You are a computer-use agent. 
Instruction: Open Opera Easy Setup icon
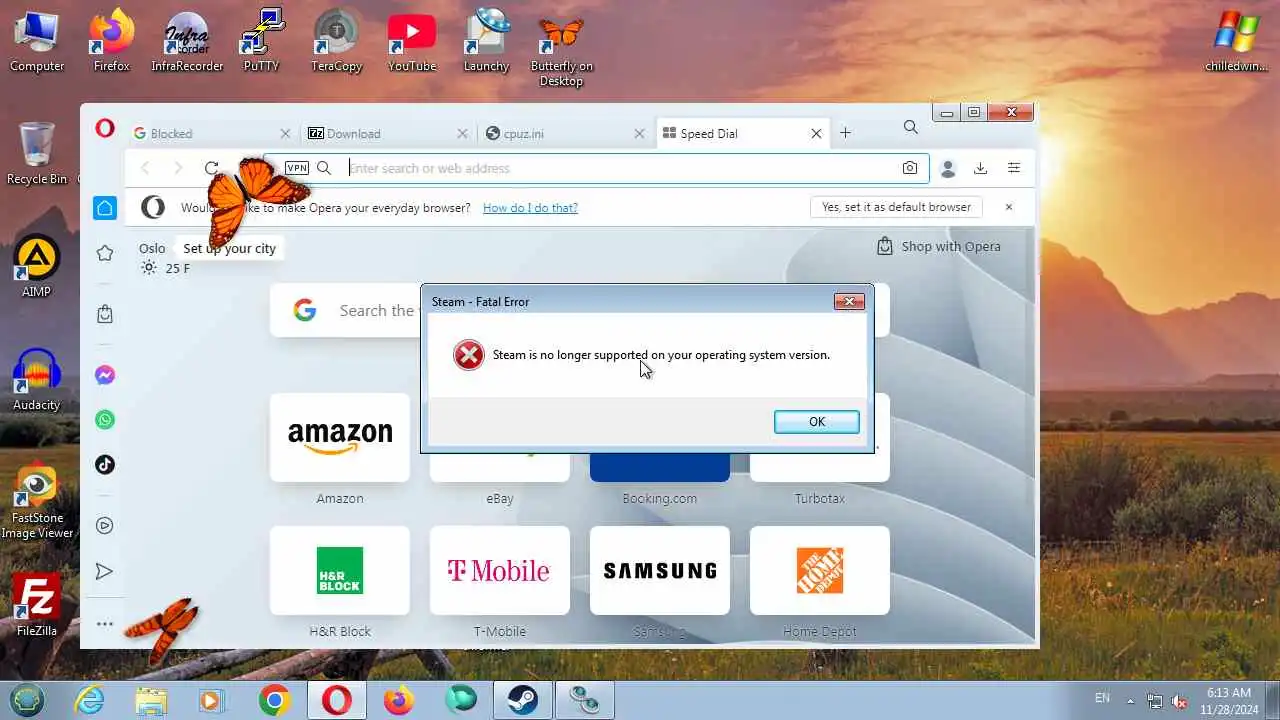(1014, 168)
